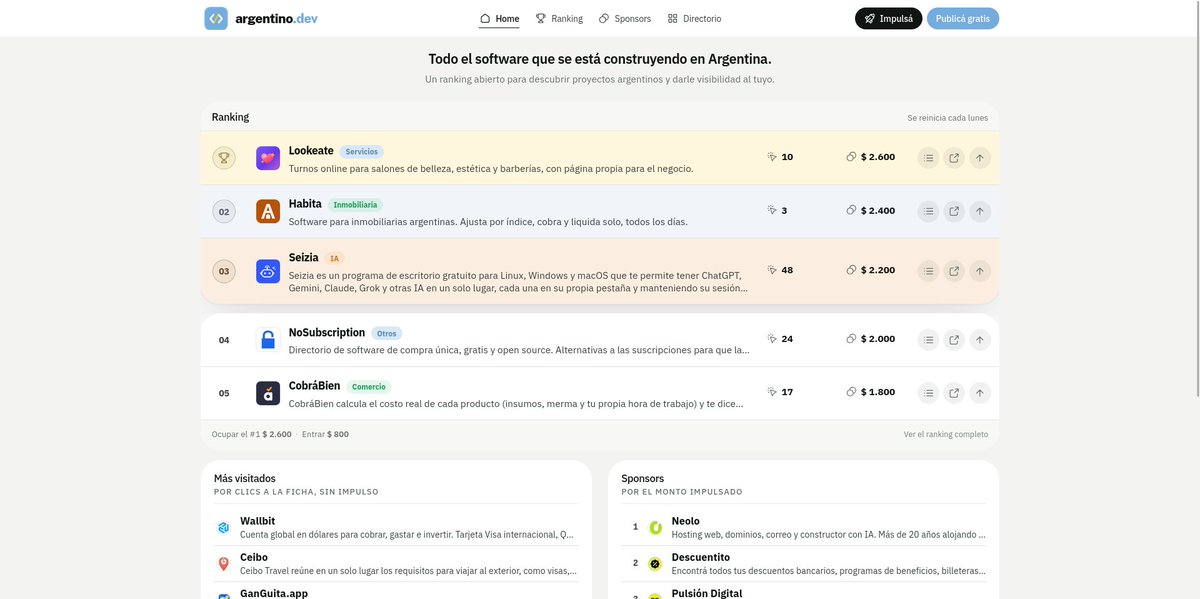Click the argentino.dev logo icon
The image size is (1200, 599).
216,18
